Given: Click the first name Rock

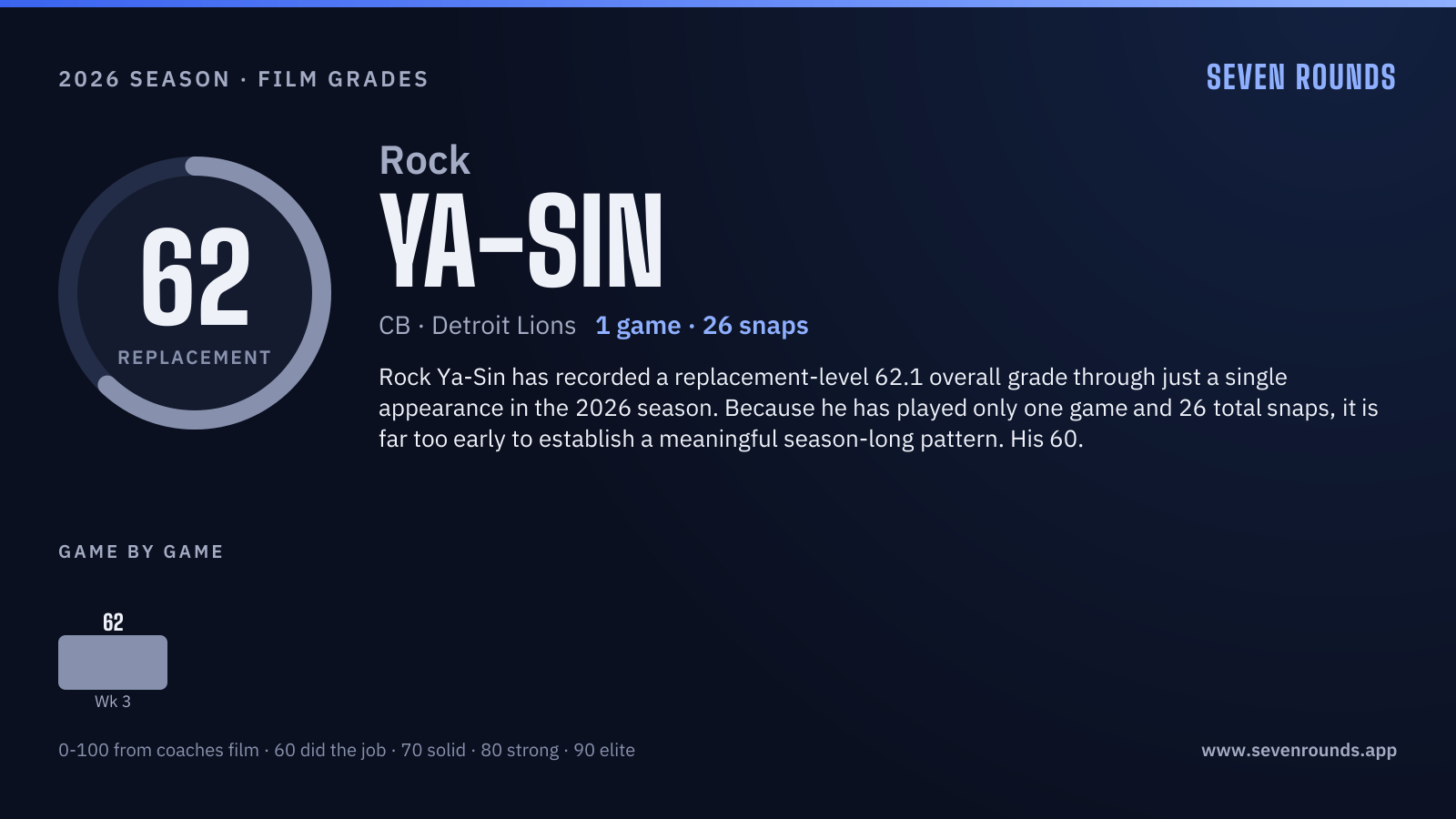Looking at the screenshot, I should pyautogui.click(x=424, y=160).
